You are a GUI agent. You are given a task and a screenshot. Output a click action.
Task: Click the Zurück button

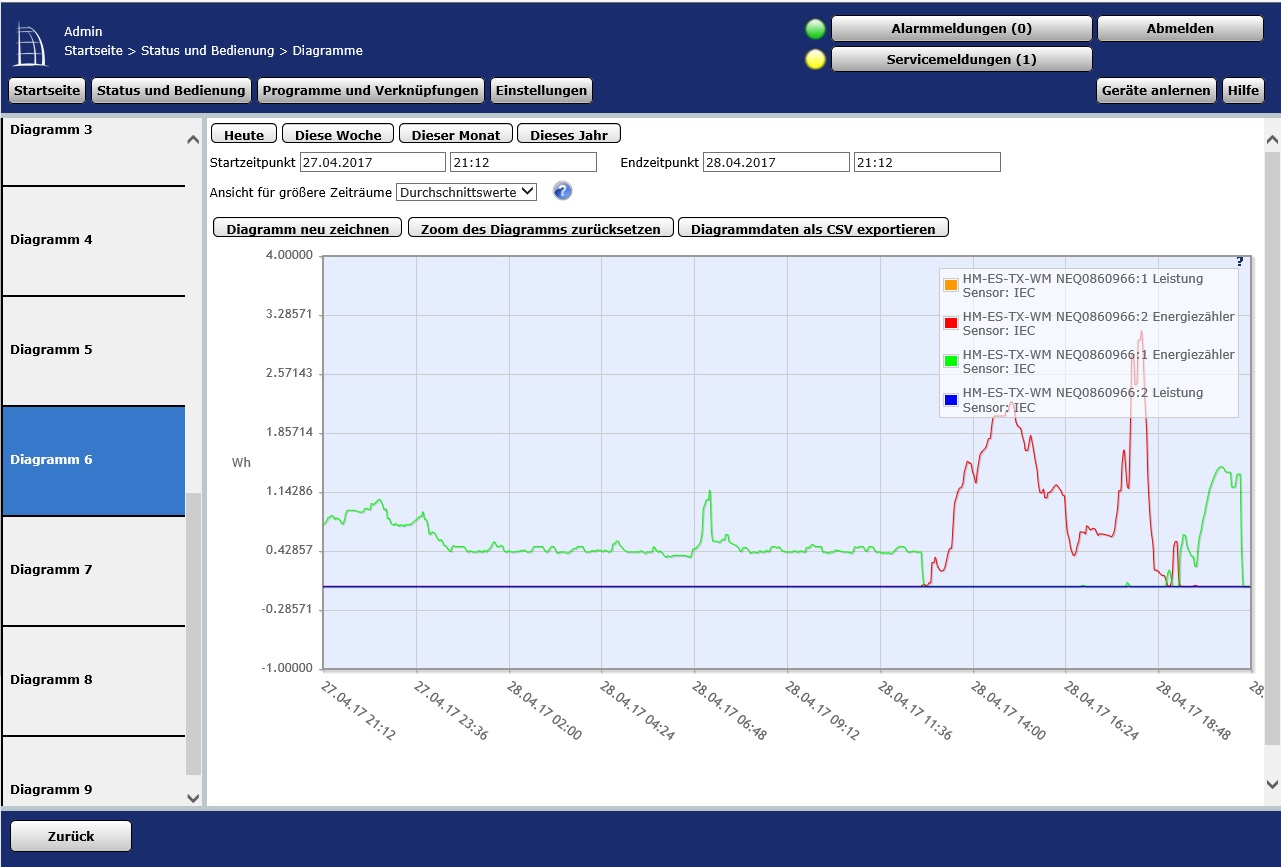click(x=71, y=836)
